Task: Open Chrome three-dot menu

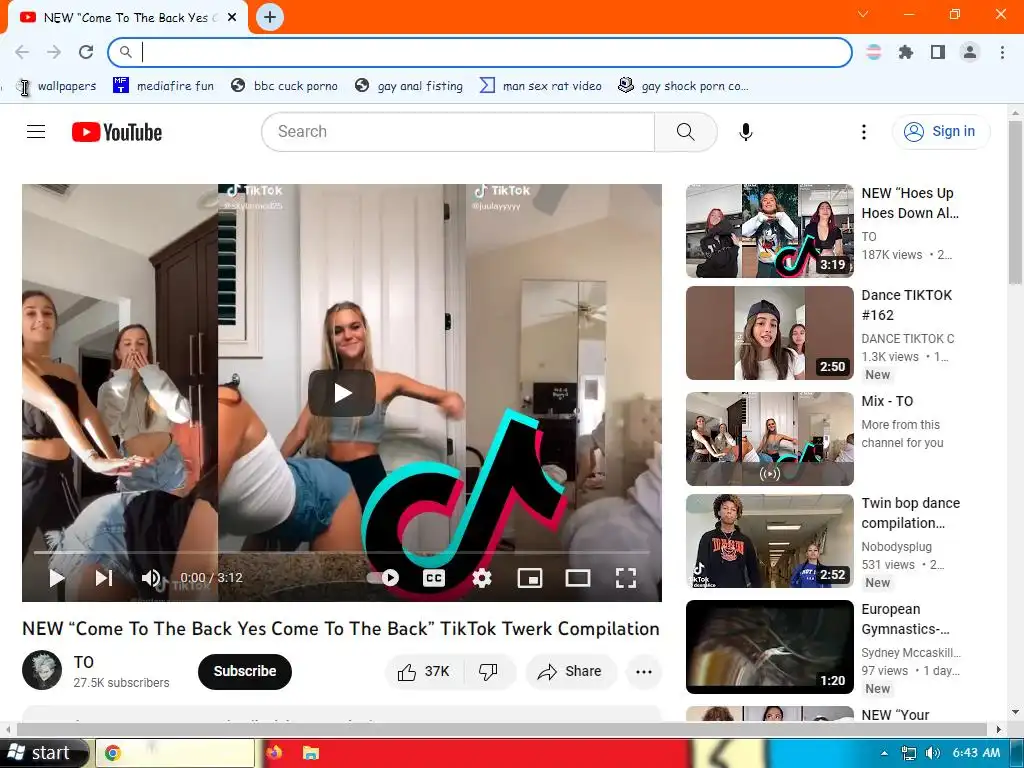Action: [x=1002, y=52]
